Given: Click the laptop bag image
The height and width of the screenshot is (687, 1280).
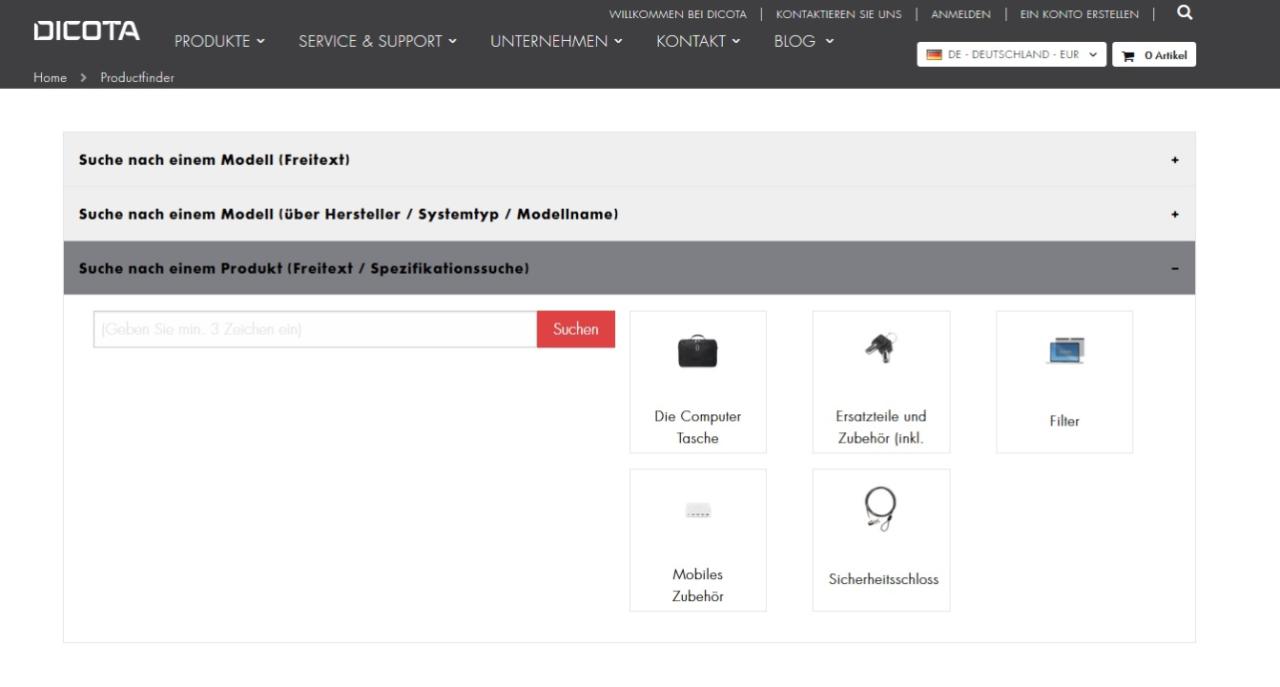Looking at the screenshot, I should pyautogui.click(x=698, y=352).
